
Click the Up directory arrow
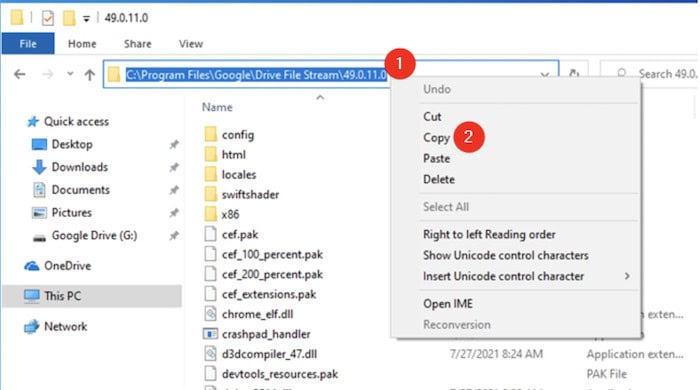point(90,75)
